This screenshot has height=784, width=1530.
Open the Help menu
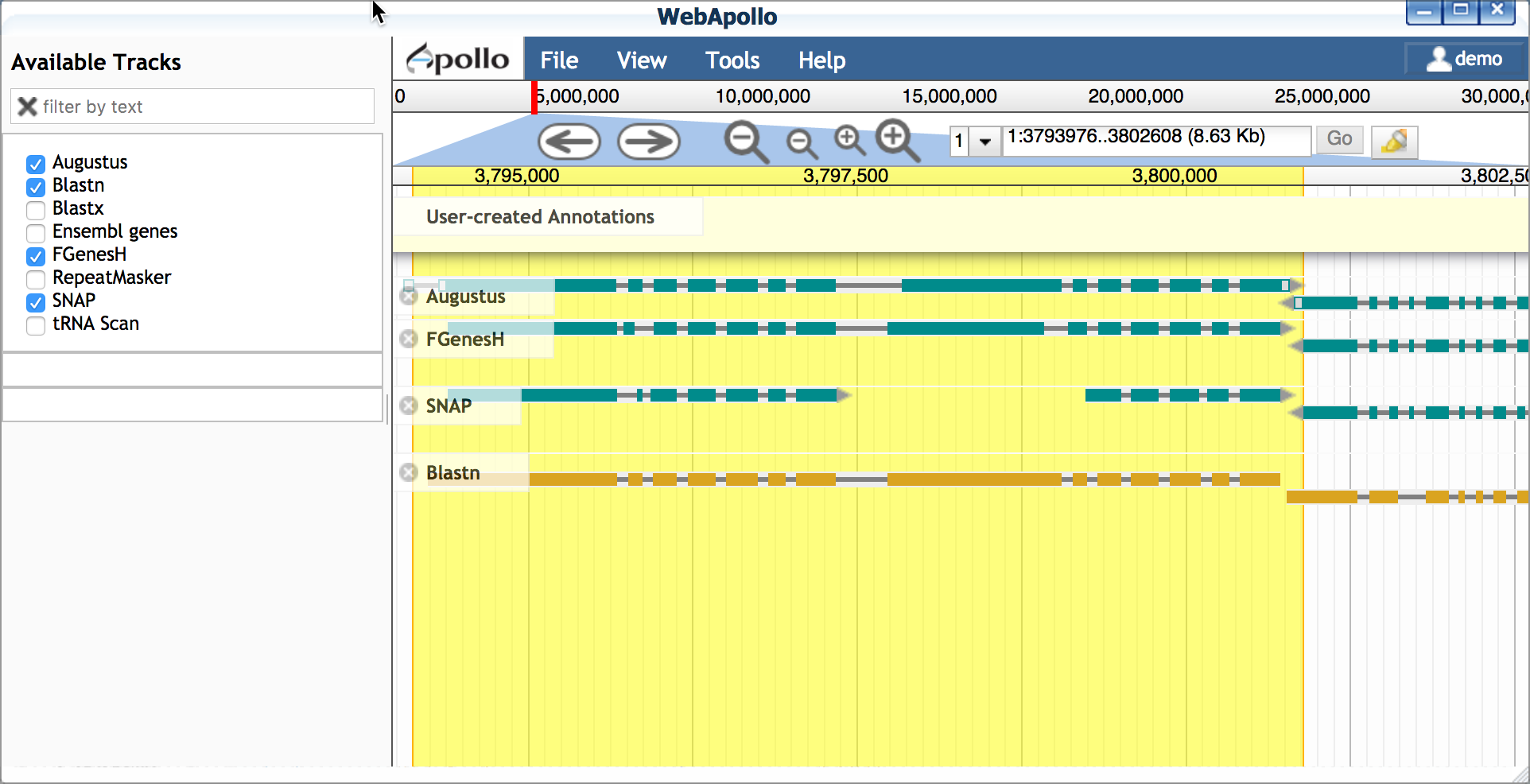point(821,60)
